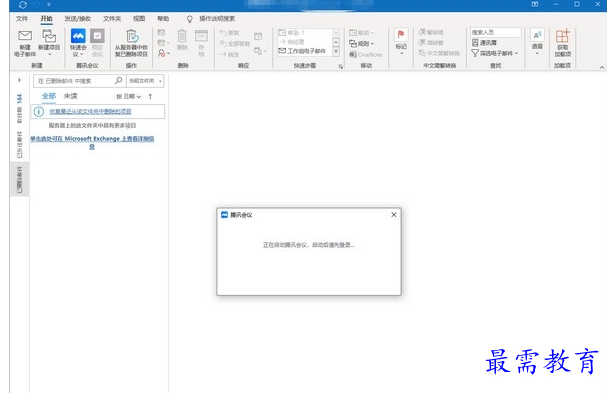Viewport: 607px width, 393px height.
Task: Click the 全部答复 reply all button
Action: click(235, 43)
